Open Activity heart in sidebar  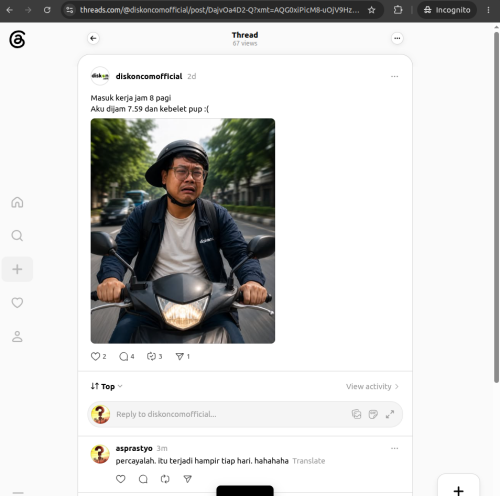17,303
